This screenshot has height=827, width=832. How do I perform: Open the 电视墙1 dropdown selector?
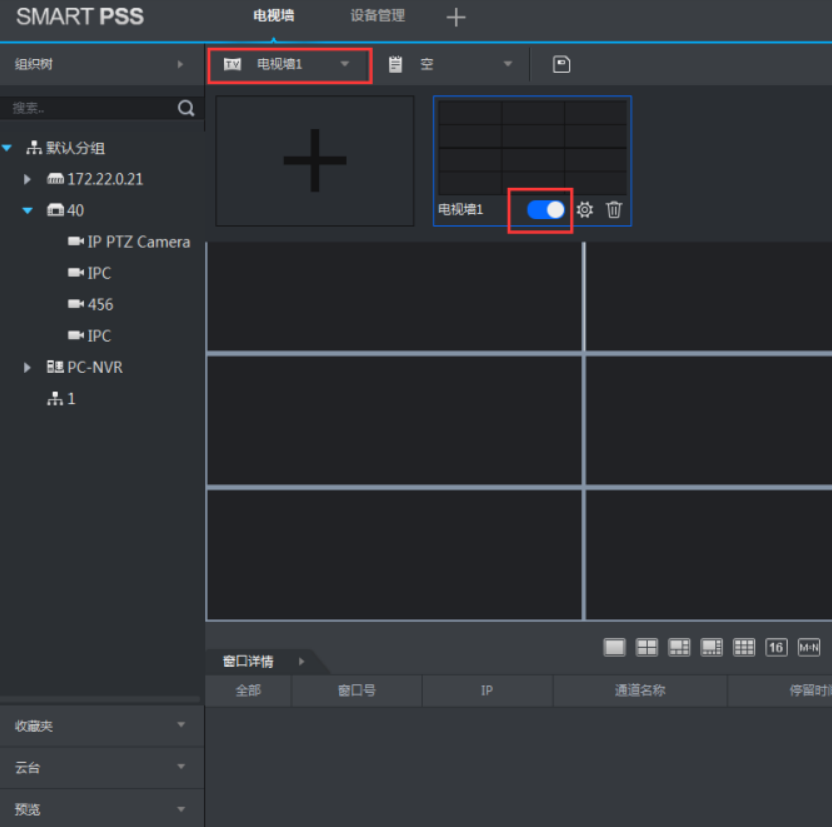(x=289, y=64)
